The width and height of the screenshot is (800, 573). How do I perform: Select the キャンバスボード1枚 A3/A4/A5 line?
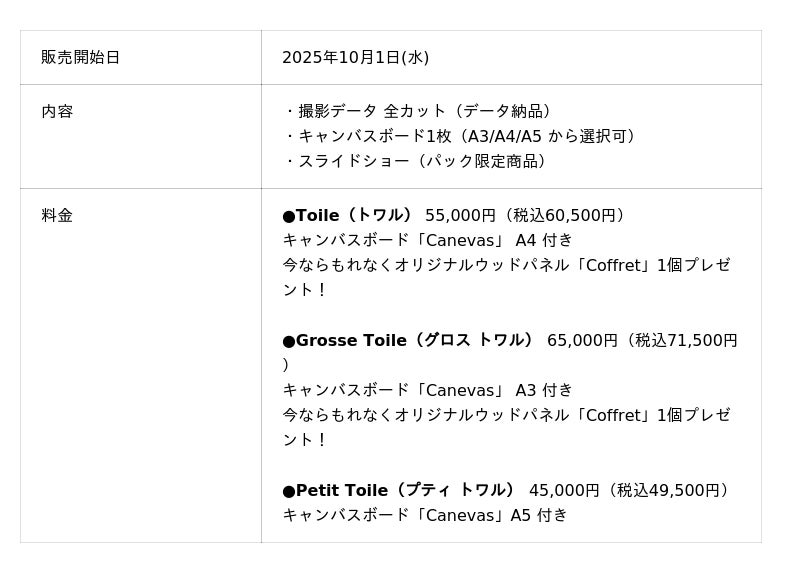pos(462,136)
